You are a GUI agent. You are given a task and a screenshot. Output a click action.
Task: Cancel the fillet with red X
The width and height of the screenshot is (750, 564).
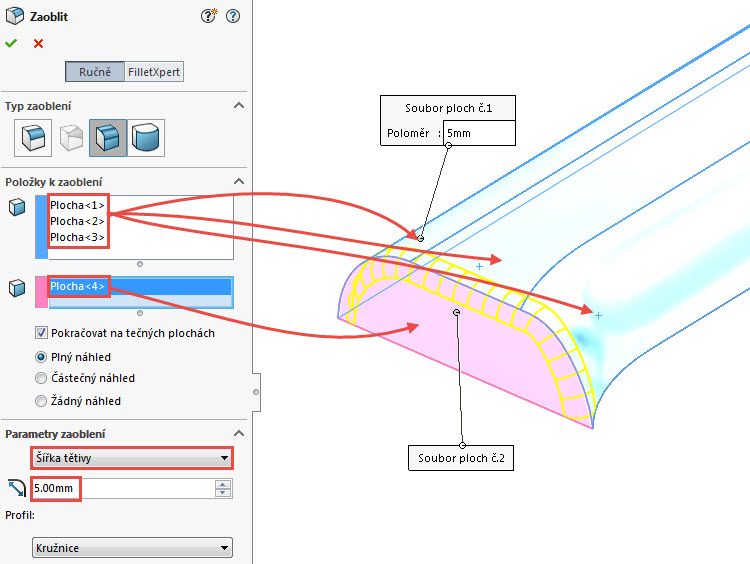click(x=38, y=44)
